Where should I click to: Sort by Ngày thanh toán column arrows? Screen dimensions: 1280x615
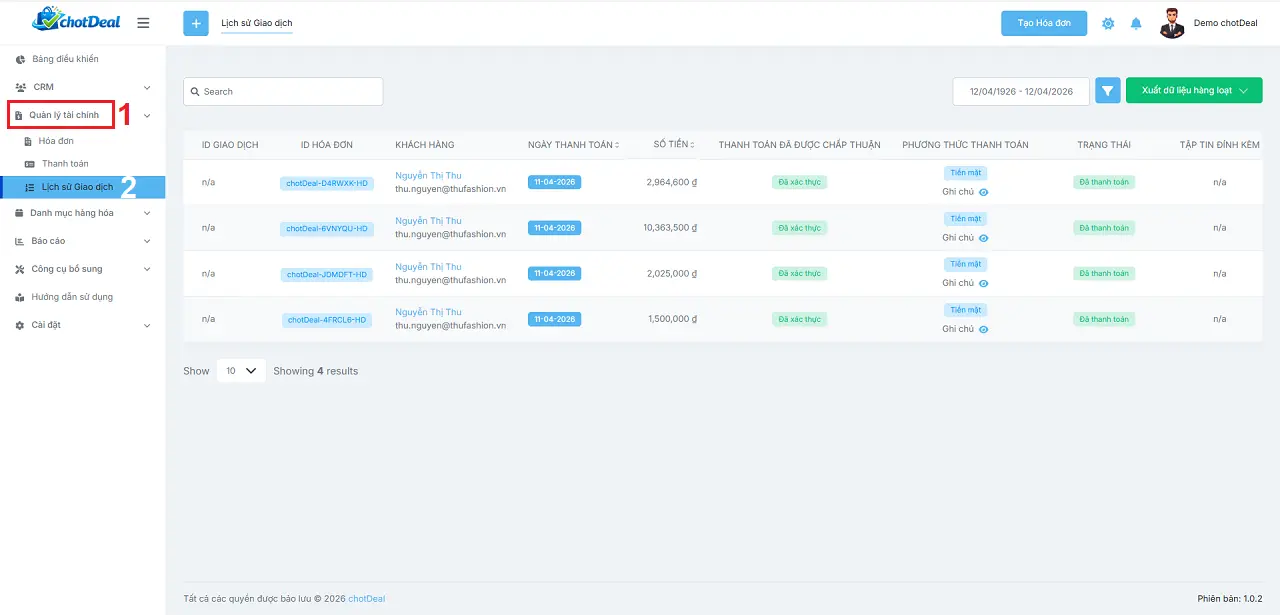617,145
